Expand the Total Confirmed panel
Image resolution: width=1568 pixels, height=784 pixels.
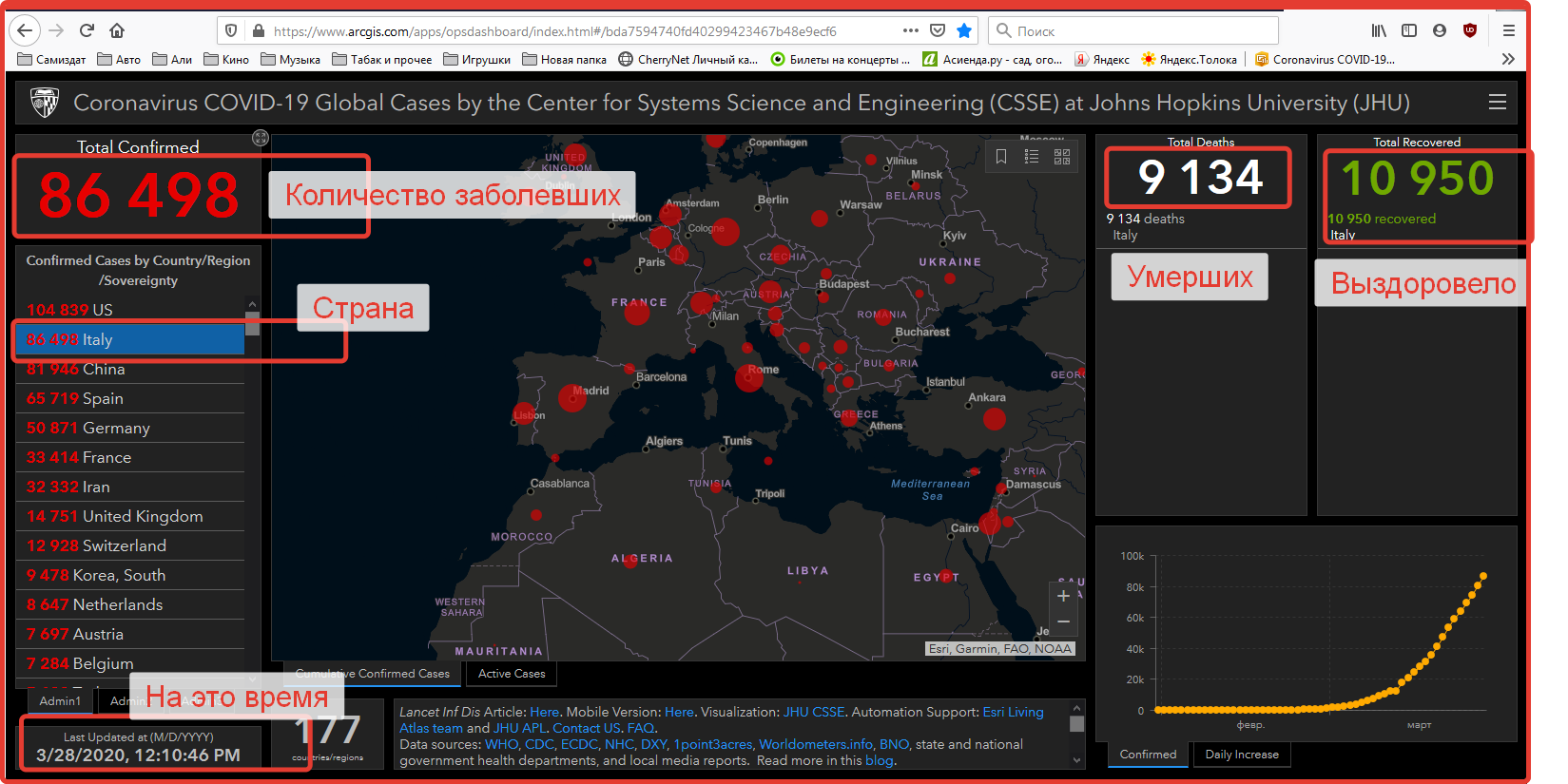coord(260,139)
